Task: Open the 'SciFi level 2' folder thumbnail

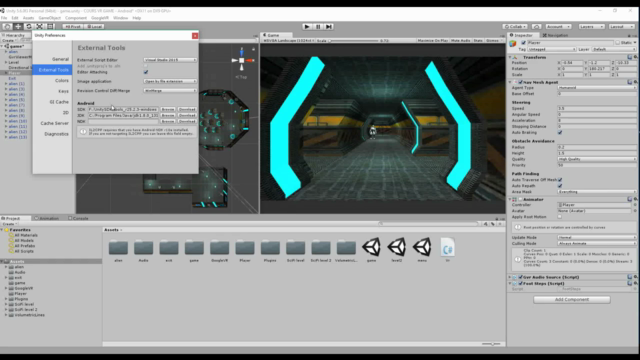Action: tap(321, 247)
